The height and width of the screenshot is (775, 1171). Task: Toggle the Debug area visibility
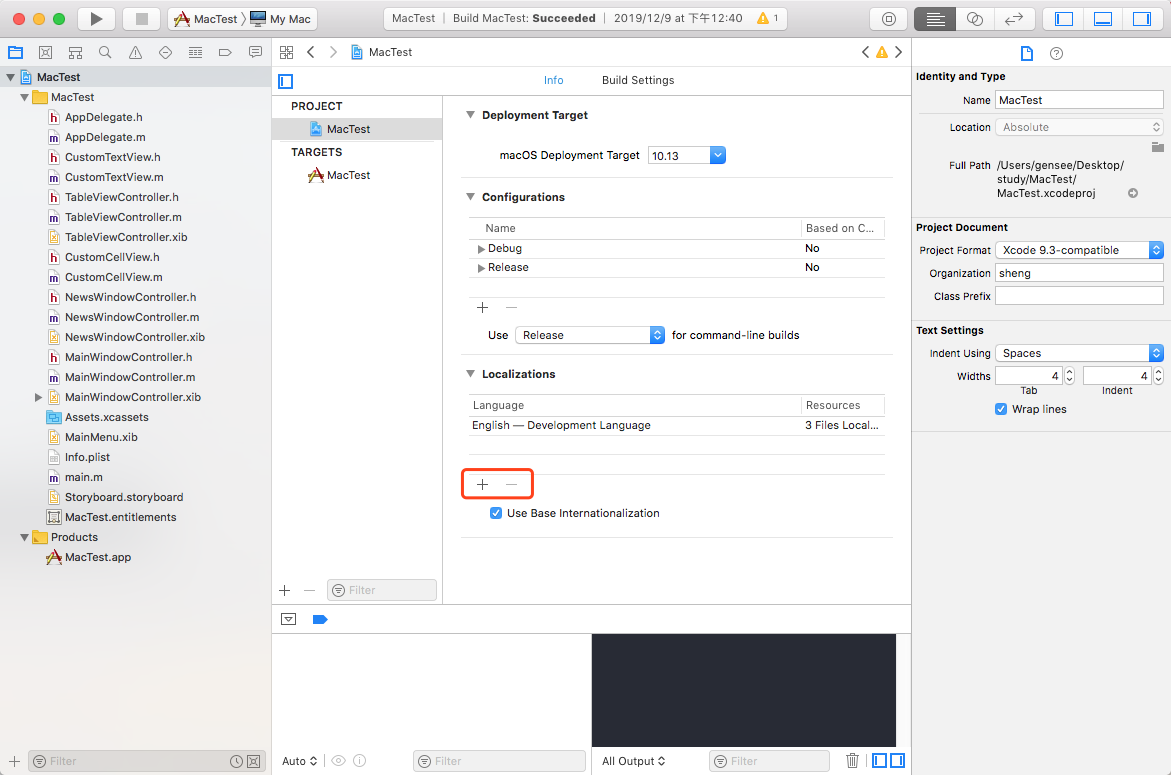[x=1103, y=19]
